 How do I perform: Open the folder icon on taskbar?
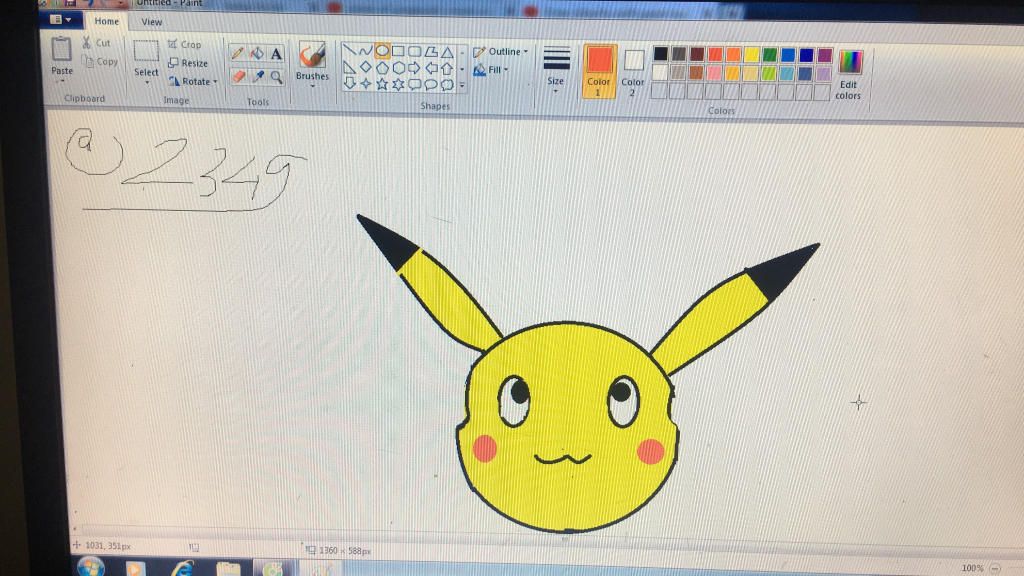tap(228, 568)
